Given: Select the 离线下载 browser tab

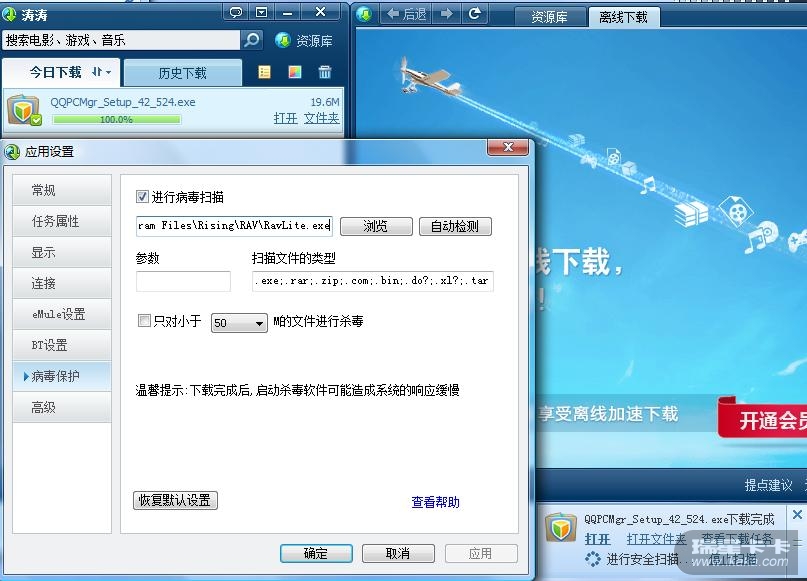Looking at the screenshot, I should click(623, 17).
